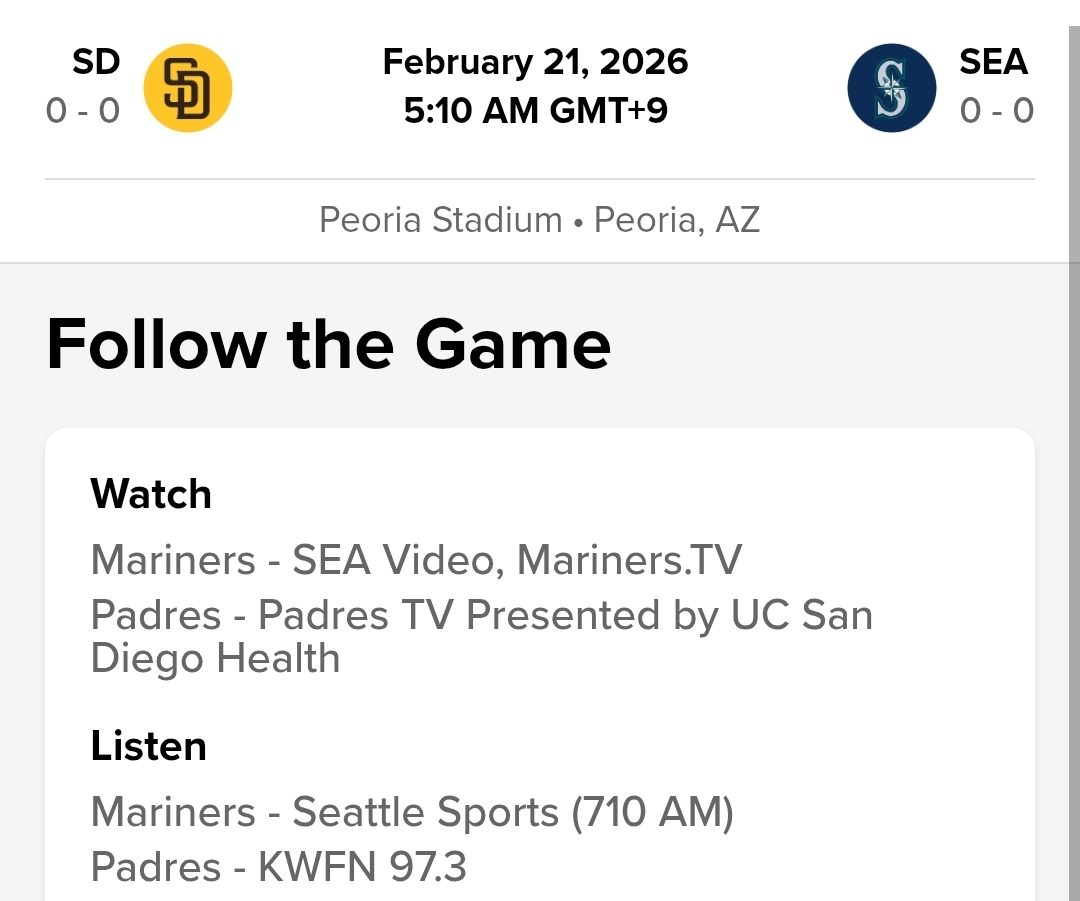Select the Padres 0 - 0 record
Image resolution: width=1080 pixels, height=901 pixels.
click(x=83, y=110)
